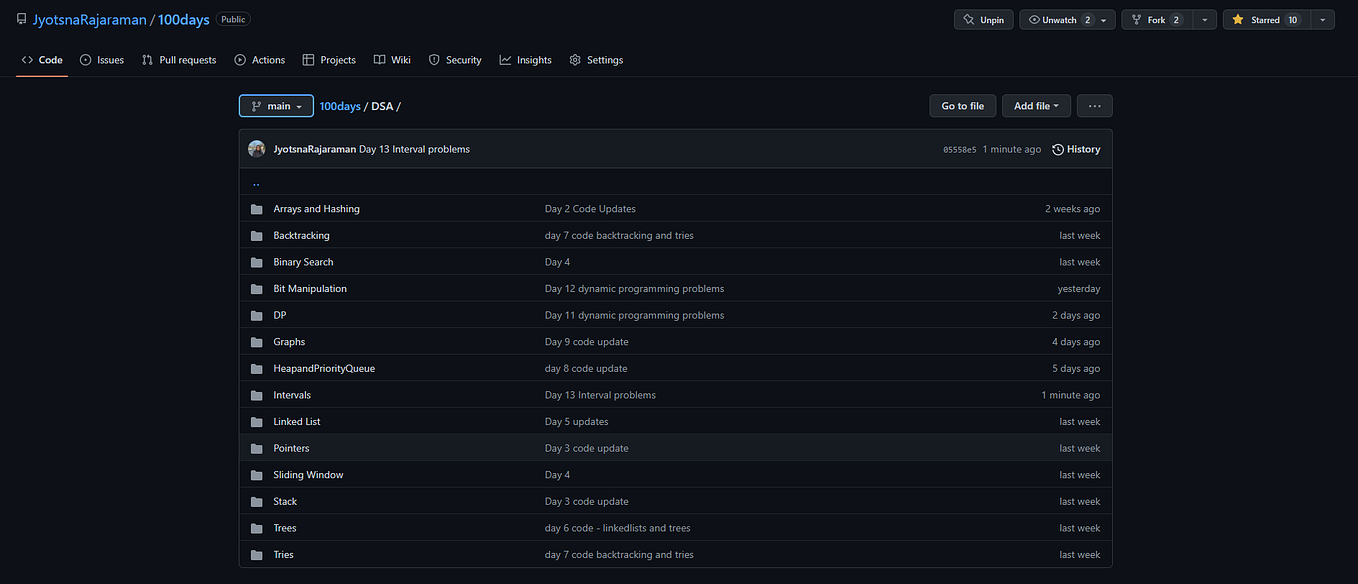
Task: Click the fork icon on the Fork button
Action: [1135, 19]
